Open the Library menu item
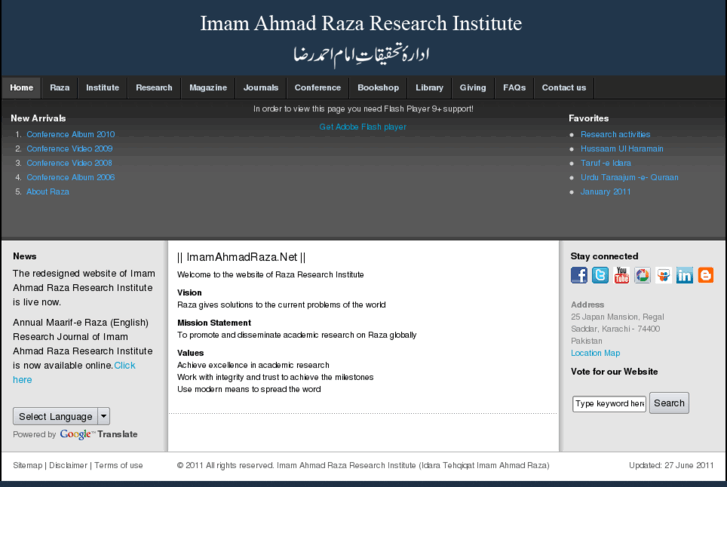 (429, 88)
